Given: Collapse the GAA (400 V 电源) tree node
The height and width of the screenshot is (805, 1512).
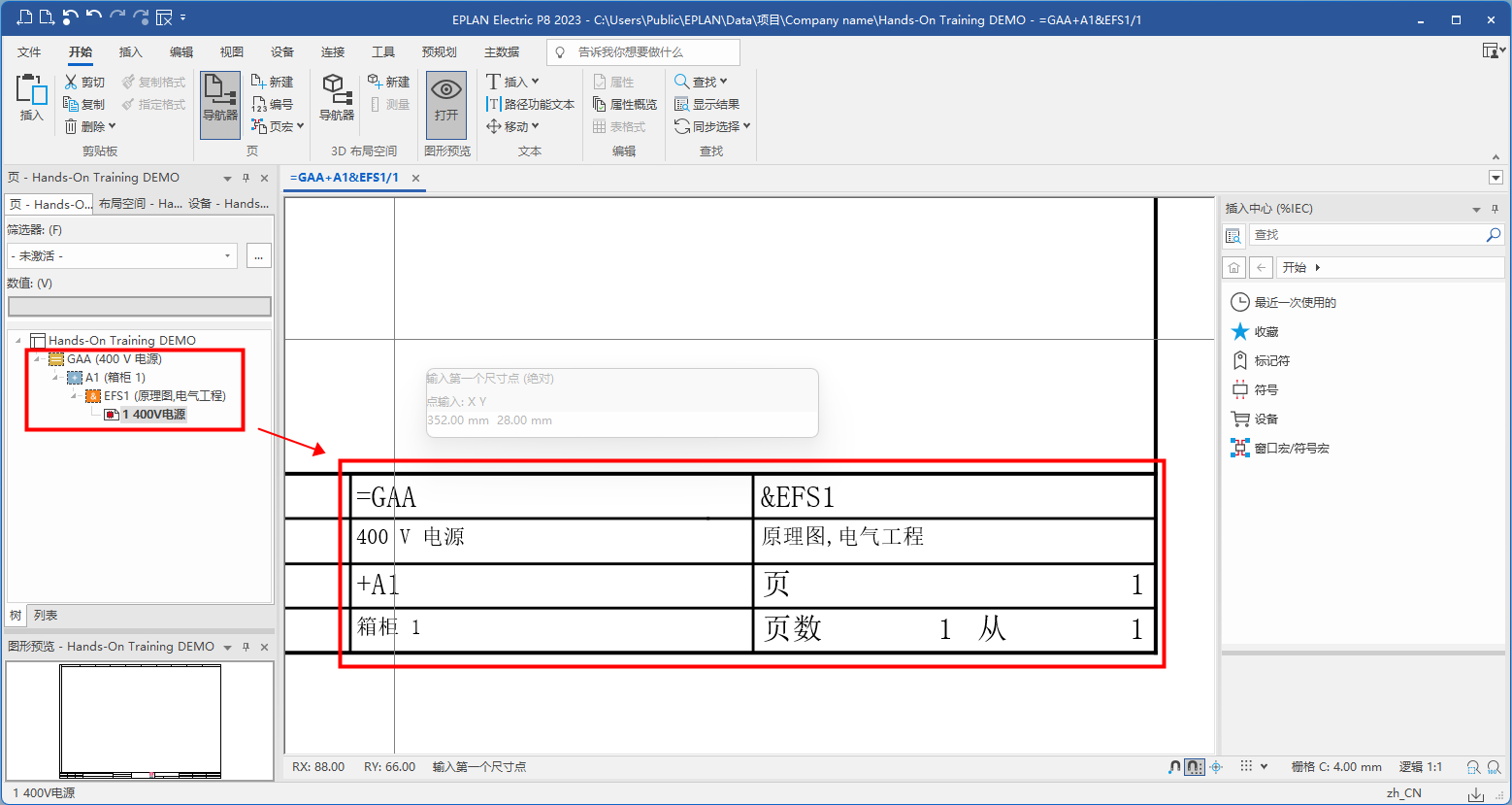Looking at the screenshot, I should point(38,359).
